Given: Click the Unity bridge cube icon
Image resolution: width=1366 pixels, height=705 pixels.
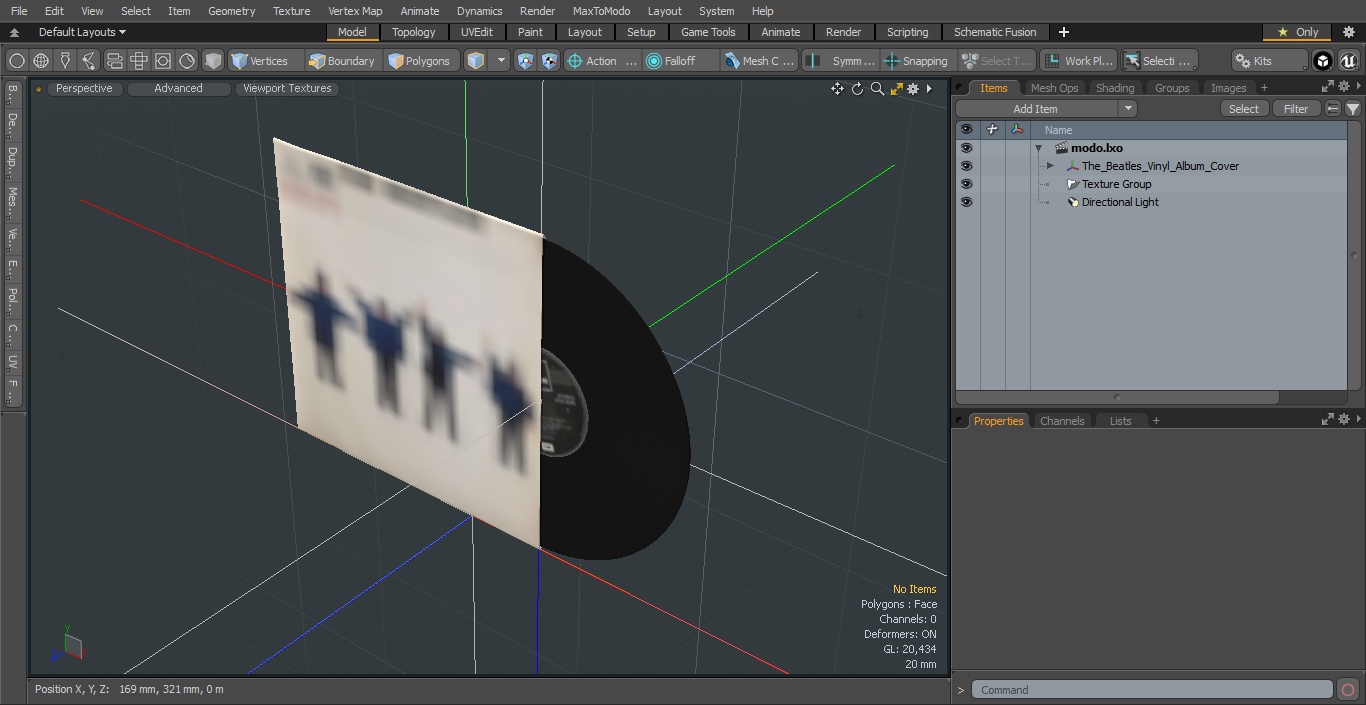Looking at the screenshot, I should 1323,61.
